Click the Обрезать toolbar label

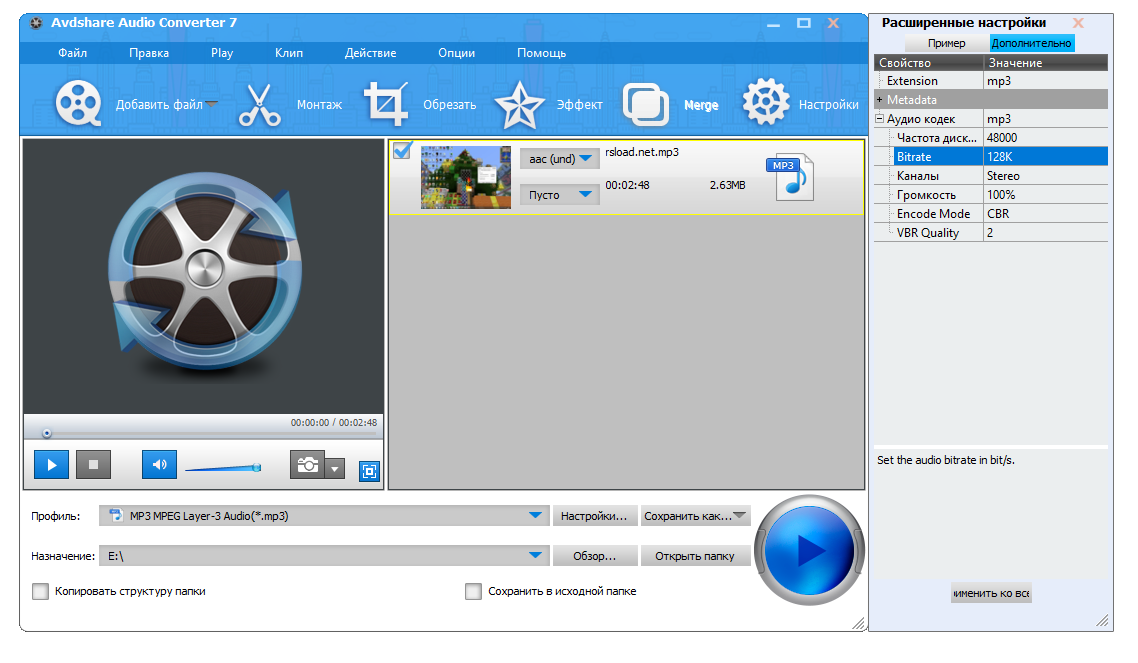449,104
